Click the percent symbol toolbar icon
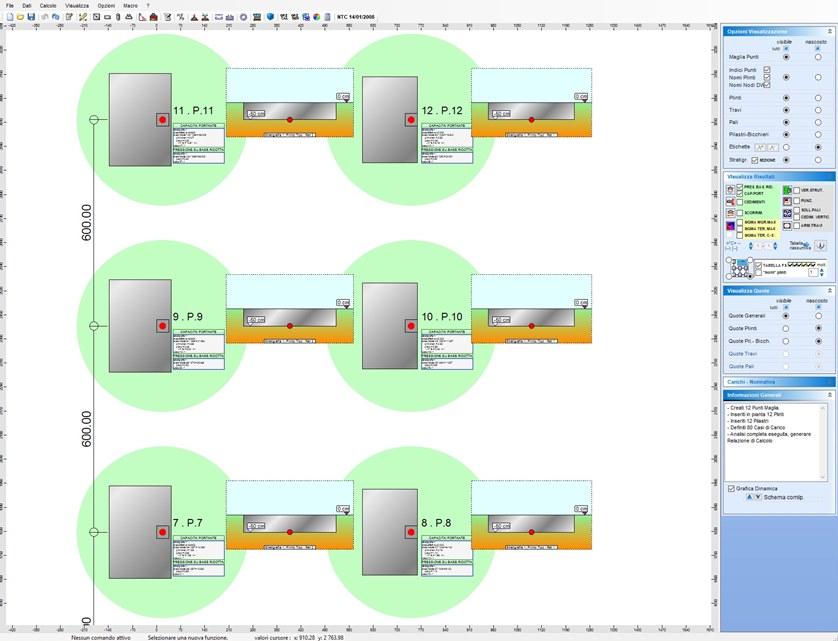The width and height of the screenshot is (838, 641). [x=180, y=17]
